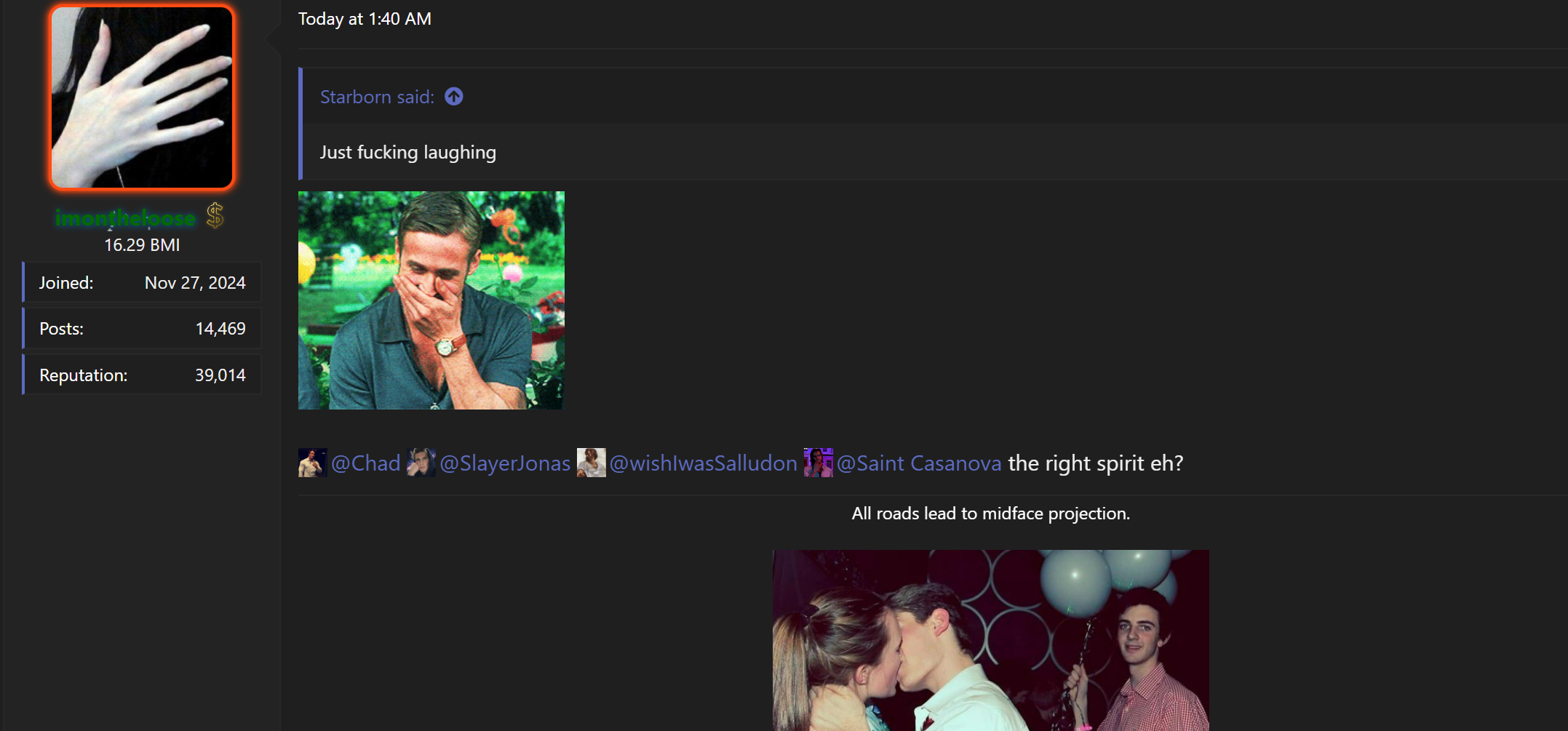Click the gold dollar badge beside imontheloose
This screenshot has height=731, width=1568.
pyautogui.click(x=215, y=216)
